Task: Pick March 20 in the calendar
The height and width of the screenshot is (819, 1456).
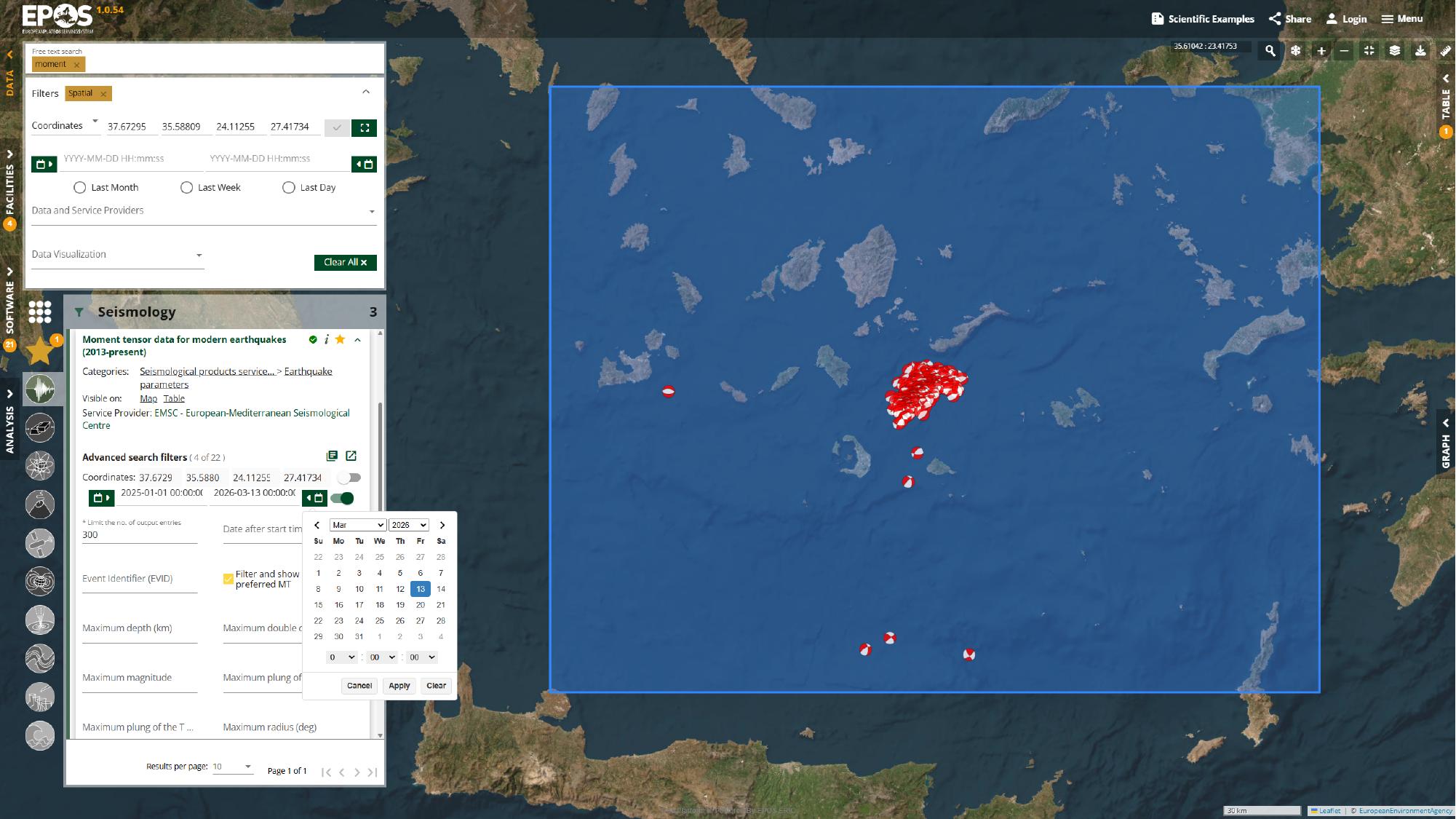Action: coord(420,605)
